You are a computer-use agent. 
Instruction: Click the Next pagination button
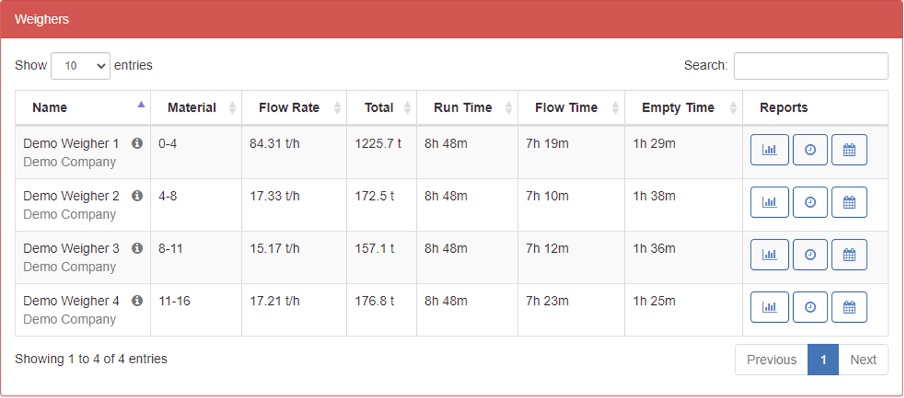pyautogui.click(x=864, y=360)
